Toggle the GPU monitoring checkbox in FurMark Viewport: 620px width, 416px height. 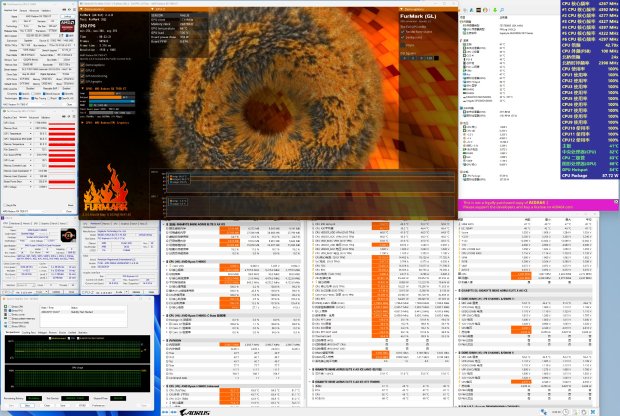point(83,76)
